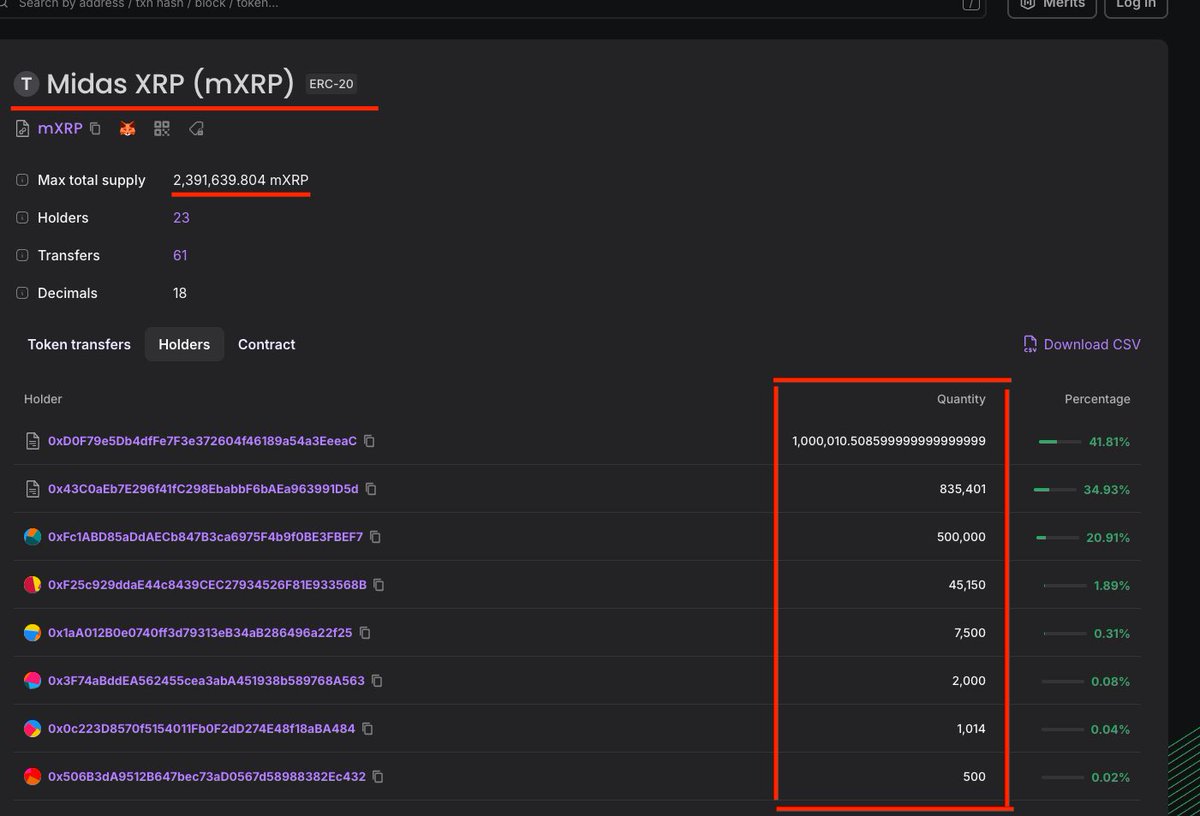Click the info icon next to Decimals

[x=22, y=294]
